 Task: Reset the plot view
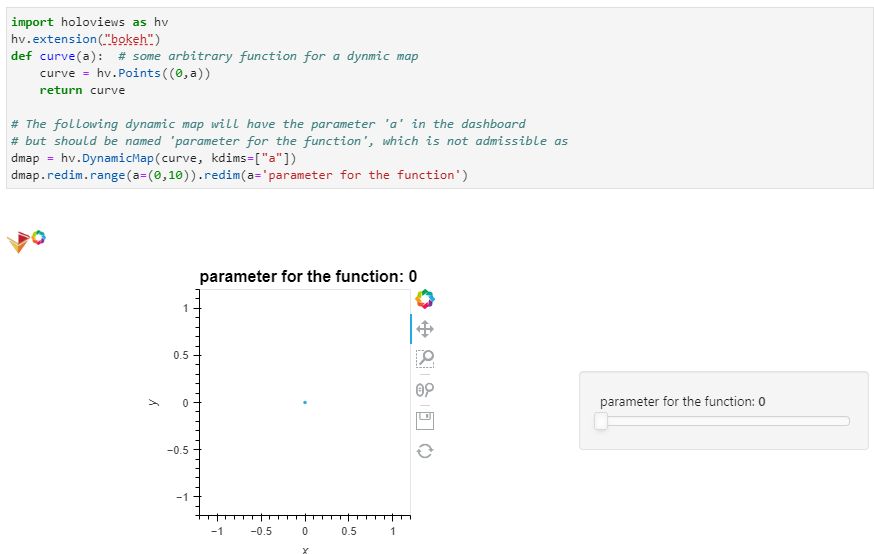[x=425, y=451]
